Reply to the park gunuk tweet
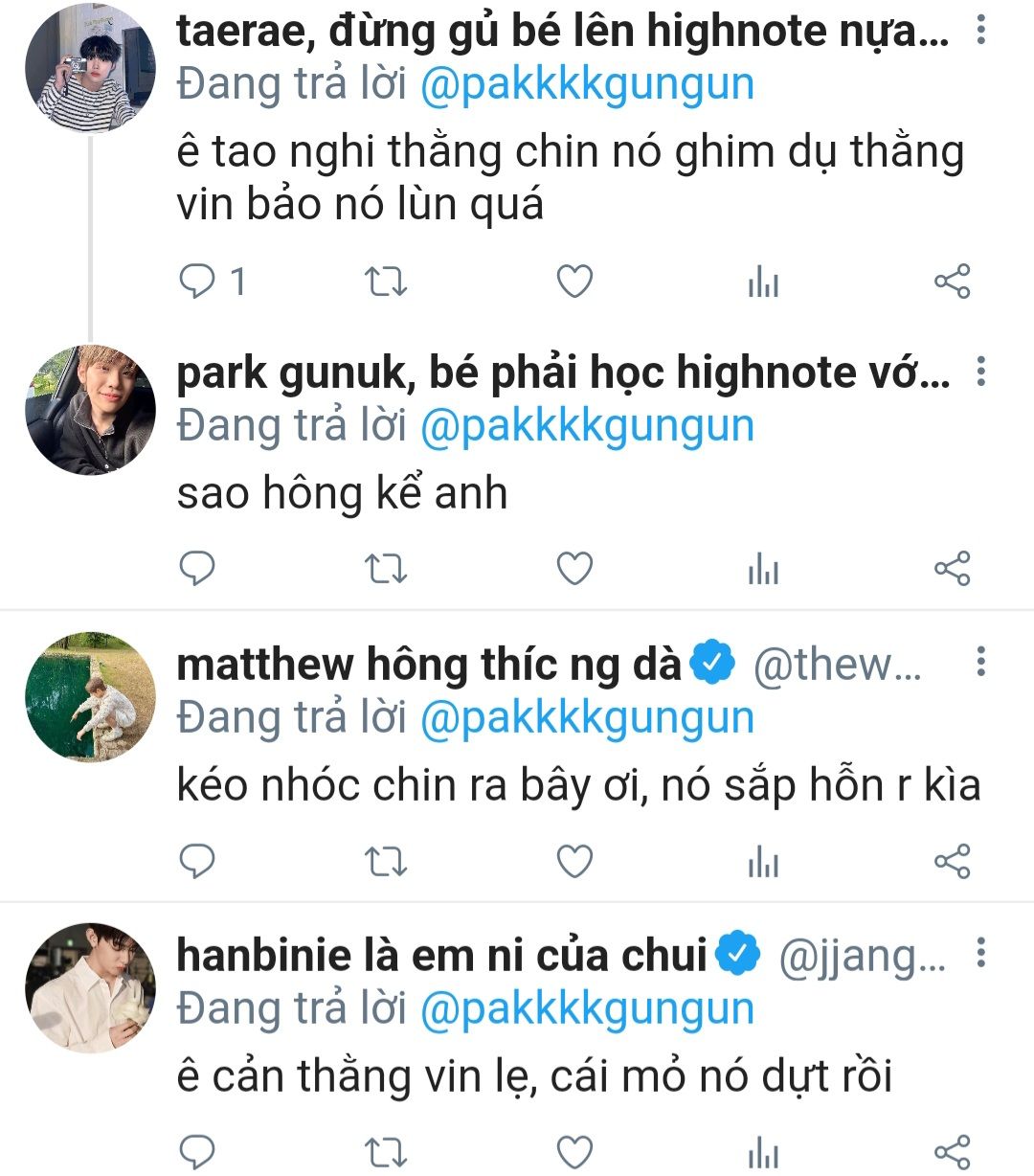 coord(198,569)
